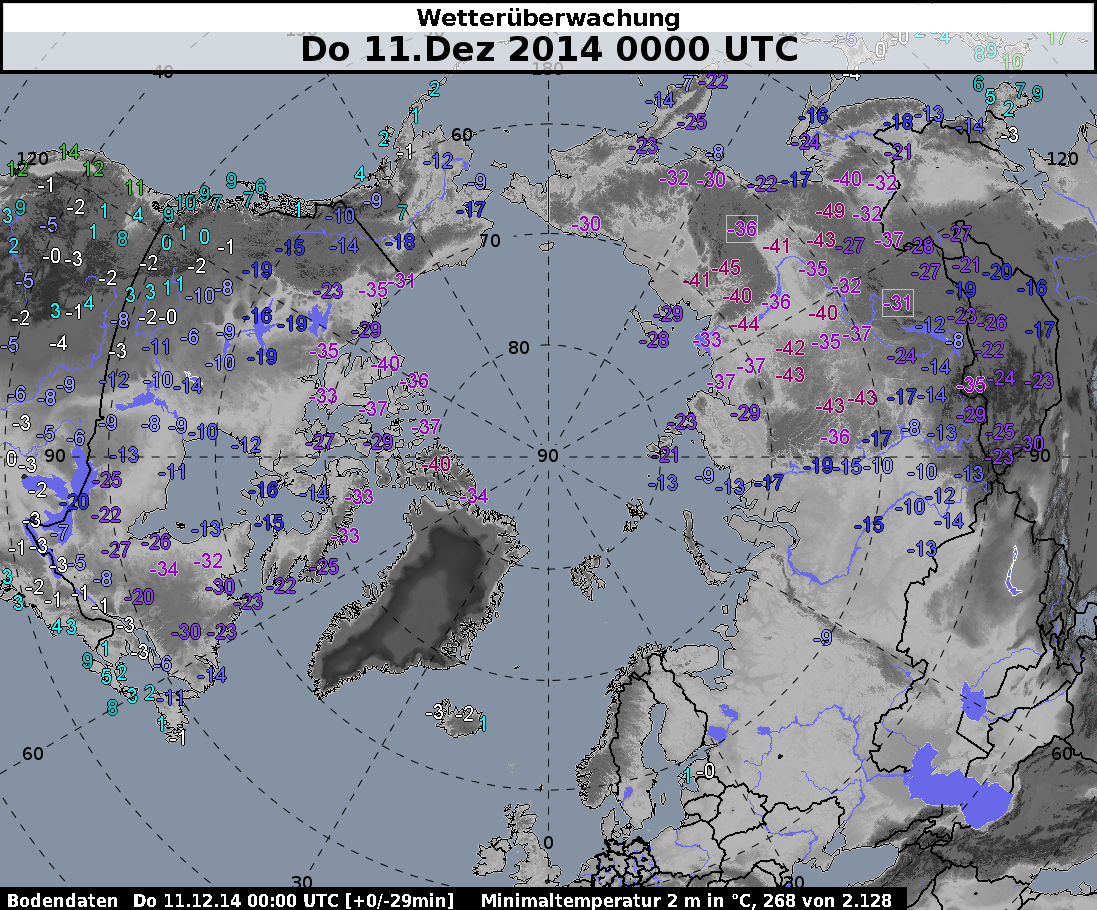Select the date header Do 11.Dez 2014 0000 UTC
This screenshot has height=910, width=1097.
pos(549,50)
